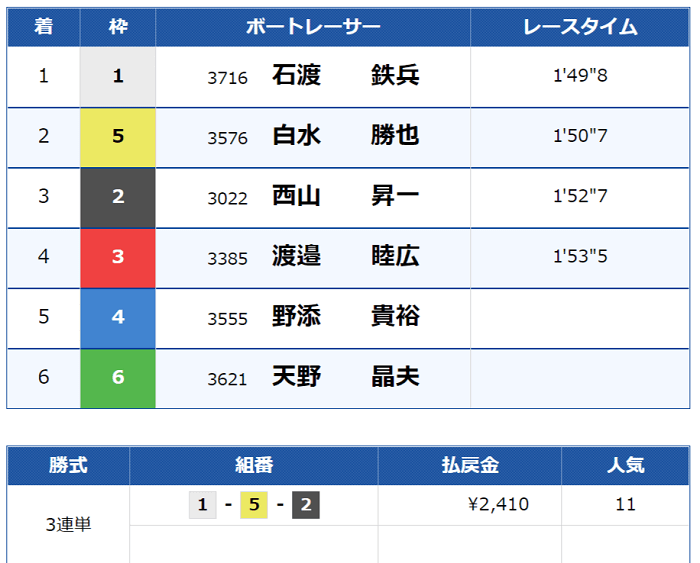Image resolution: width=700 pixels, height=563 pixels.
Task: Click the green lane 6 badge
Action: point(118,377)
